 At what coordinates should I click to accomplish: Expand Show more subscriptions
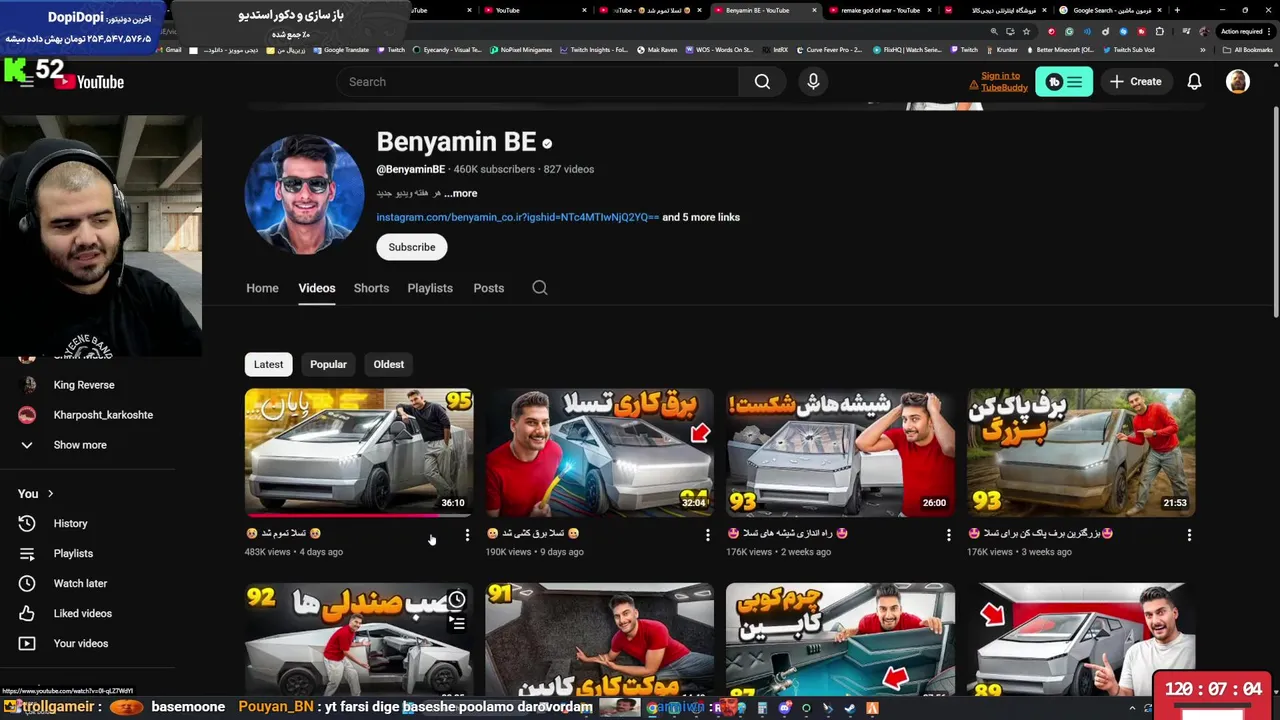click(x=80, y=445)
